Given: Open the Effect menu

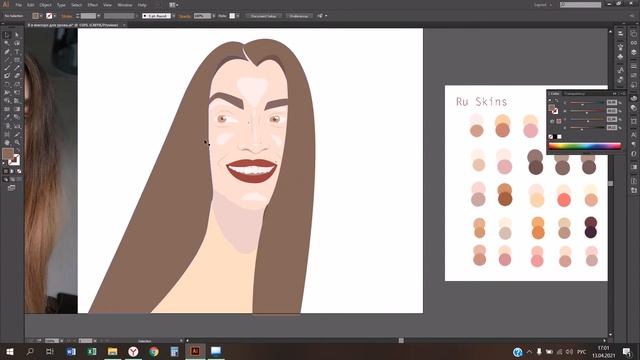Looking at the screenshot, I should coord(93,5).
